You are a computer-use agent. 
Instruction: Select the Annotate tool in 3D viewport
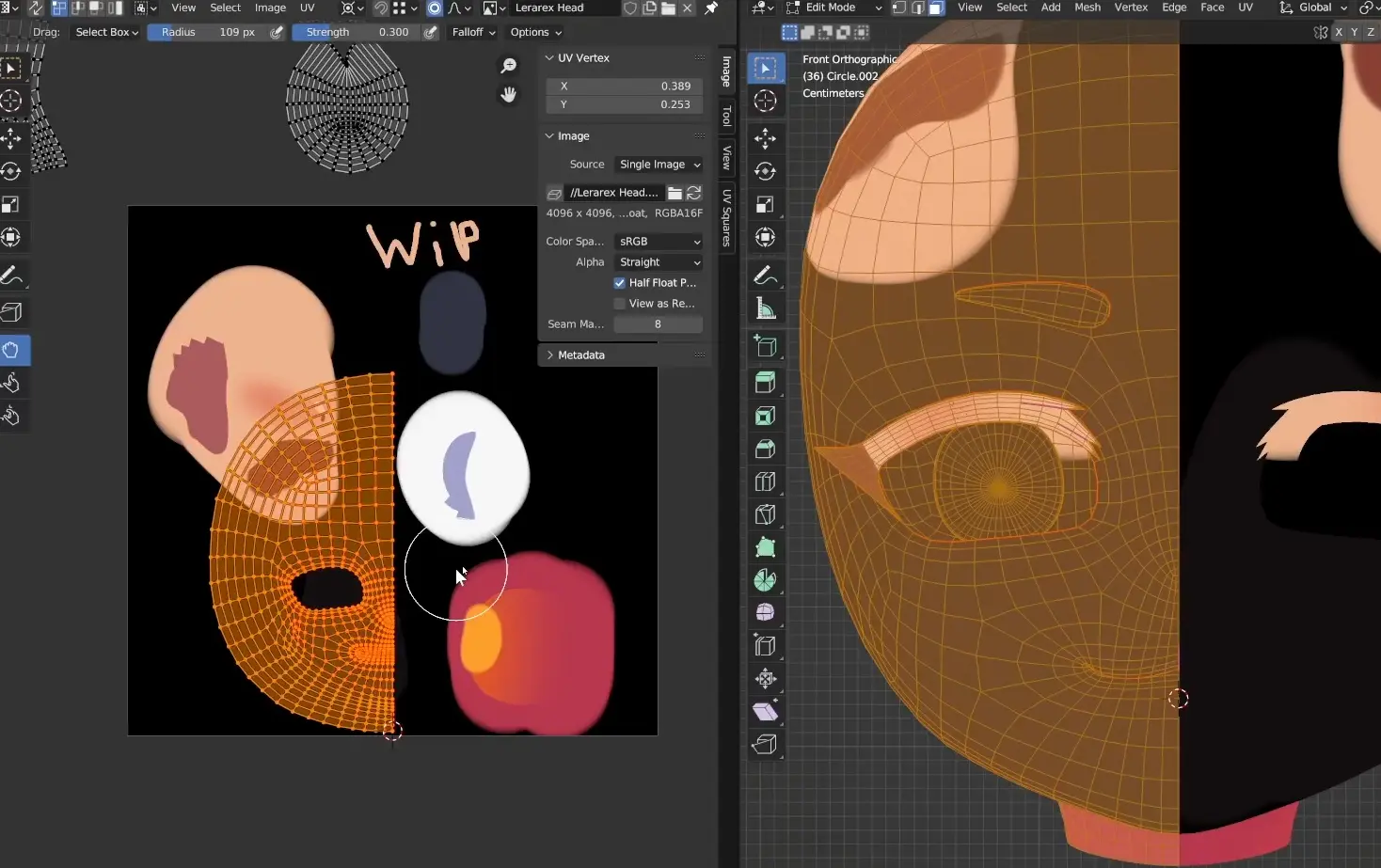(765, 275)
